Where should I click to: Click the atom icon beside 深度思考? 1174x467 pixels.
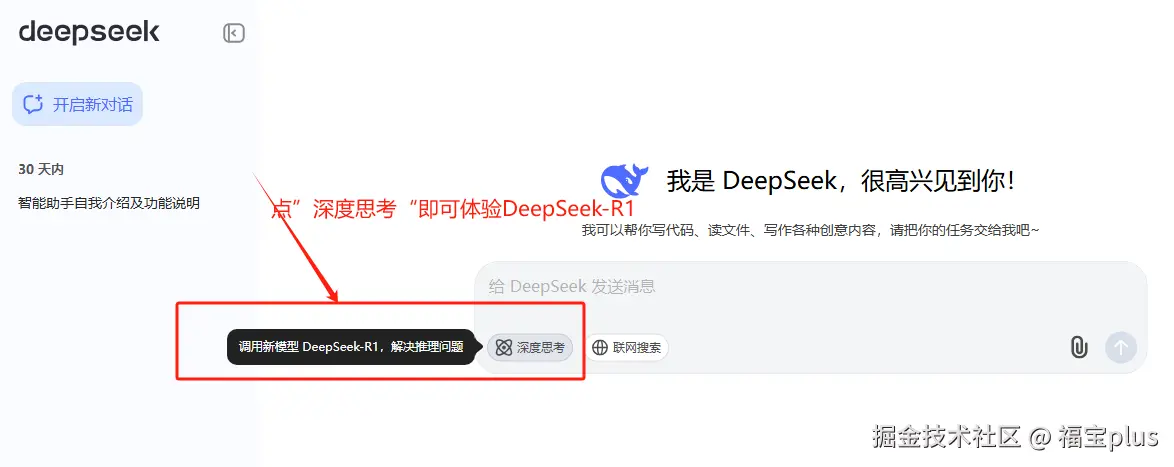pos(504,347)
